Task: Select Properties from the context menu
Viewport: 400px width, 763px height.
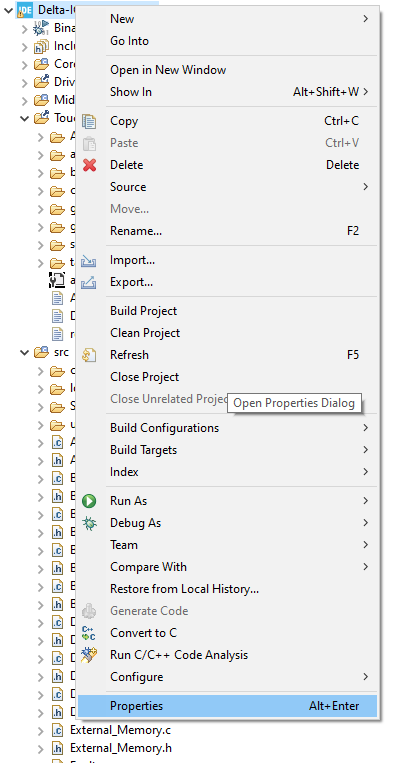Action: point(227,706)
